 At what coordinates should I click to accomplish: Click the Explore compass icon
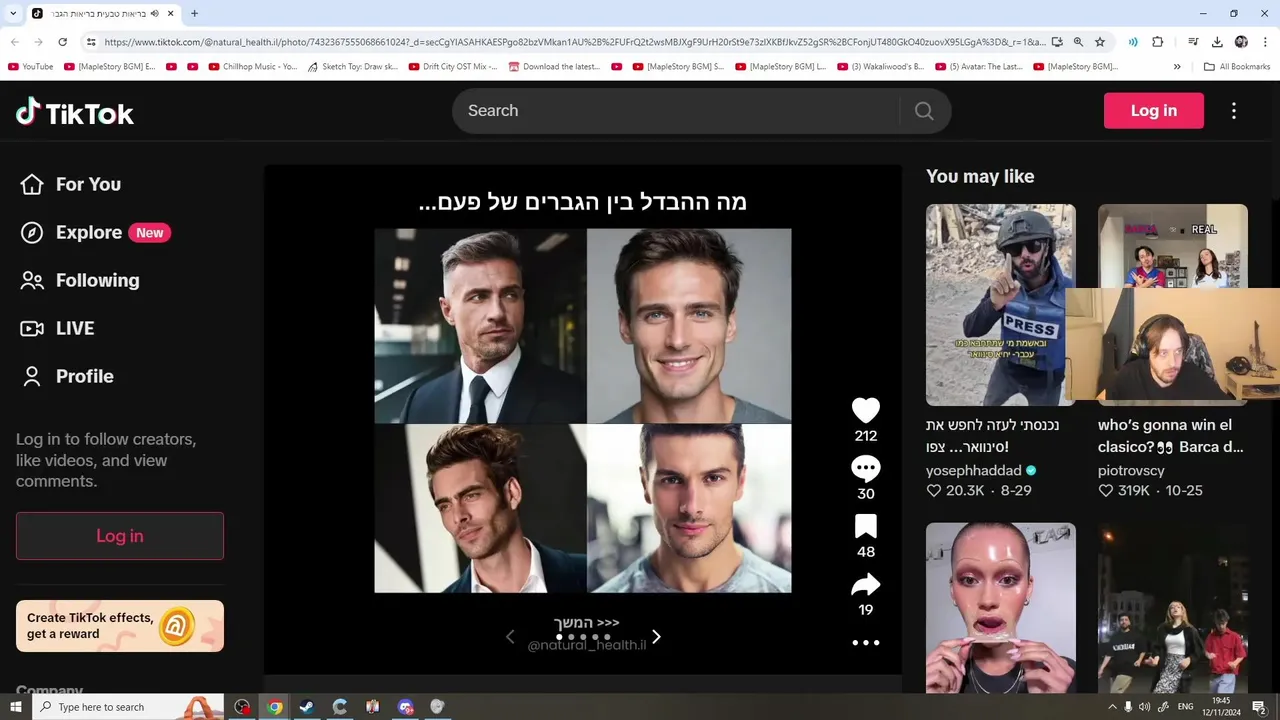[x=32, y=232]
